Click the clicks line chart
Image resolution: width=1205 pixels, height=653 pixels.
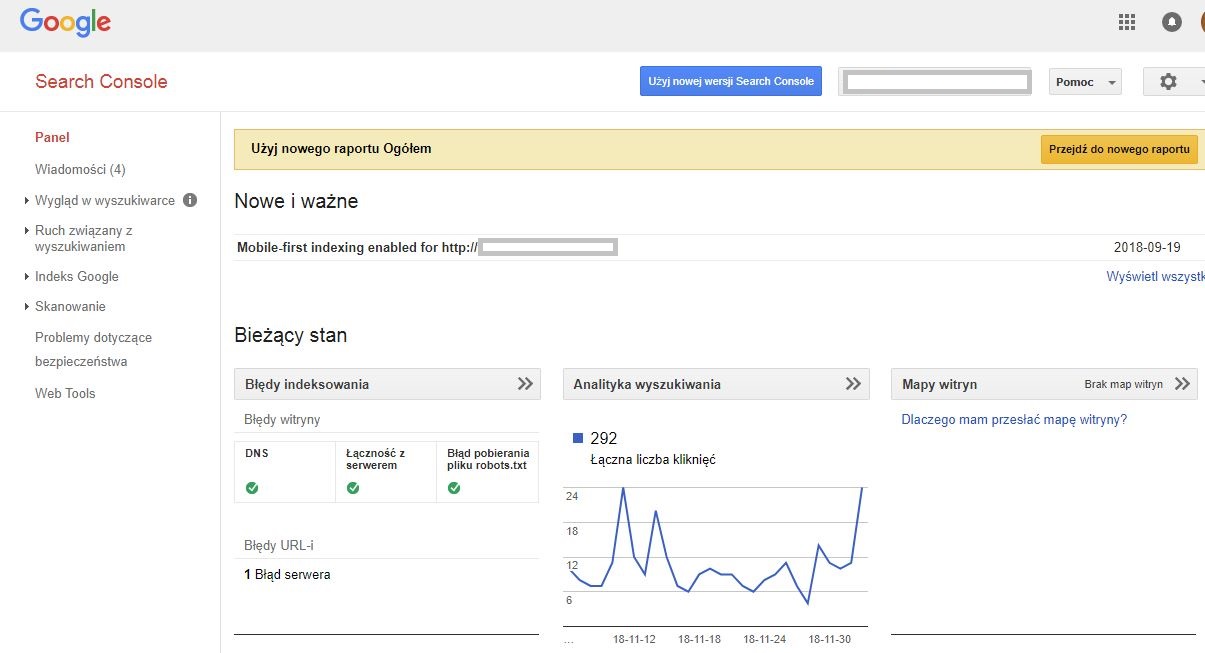[716, 557]
